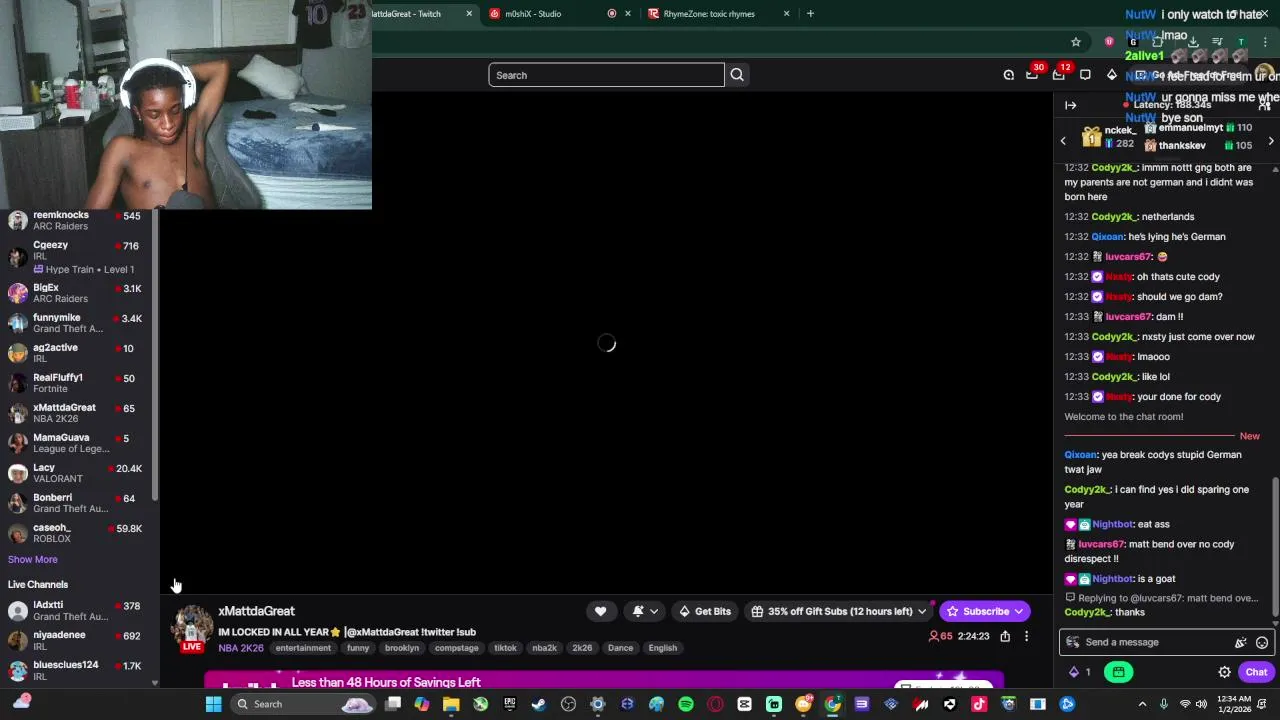Collapse chat using the arrow icon
Image resolution: width=1280 pixels, height=720 pixels.
(1071, 105)
